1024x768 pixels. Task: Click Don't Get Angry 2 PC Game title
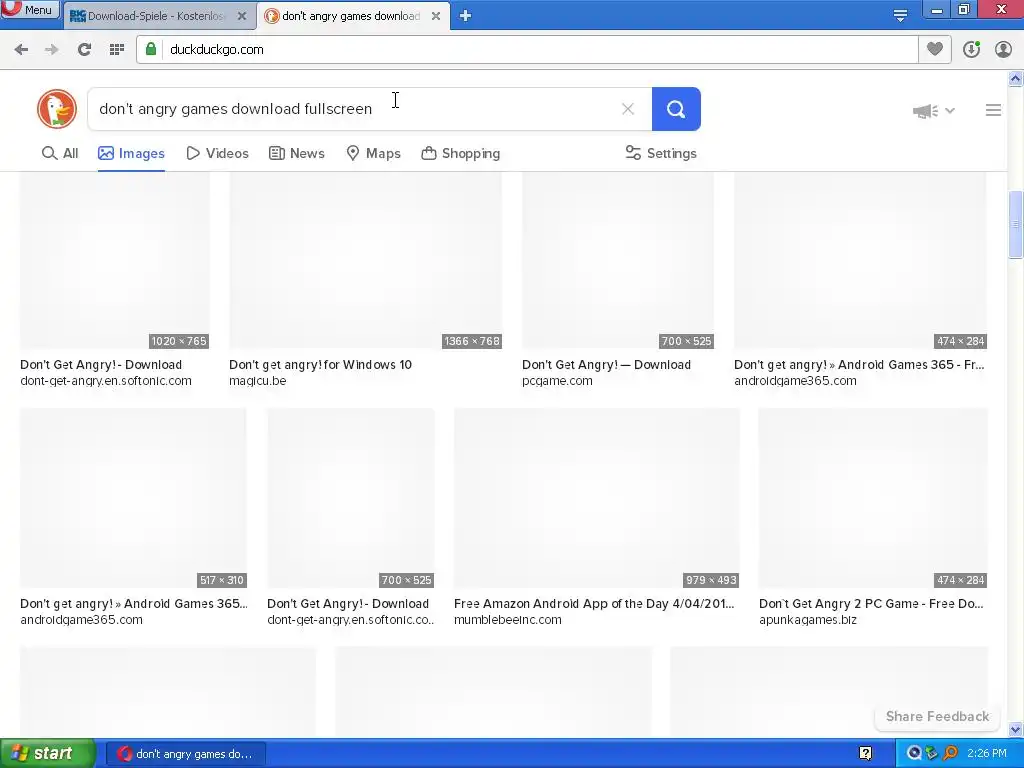[x=871, y=604]
